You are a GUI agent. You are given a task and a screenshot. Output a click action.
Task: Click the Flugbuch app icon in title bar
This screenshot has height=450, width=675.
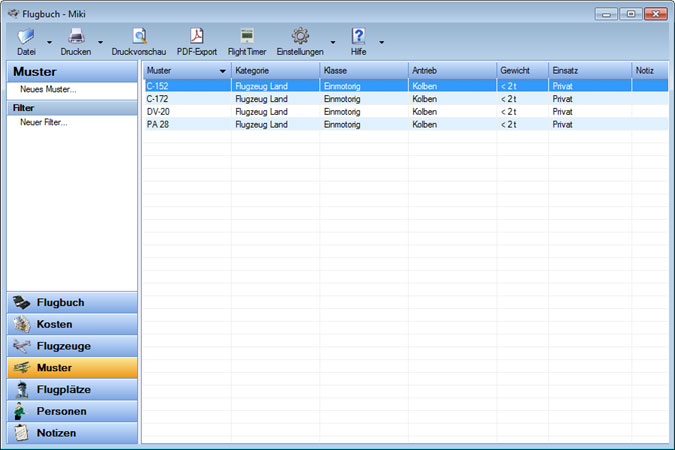tap(13, 14)
